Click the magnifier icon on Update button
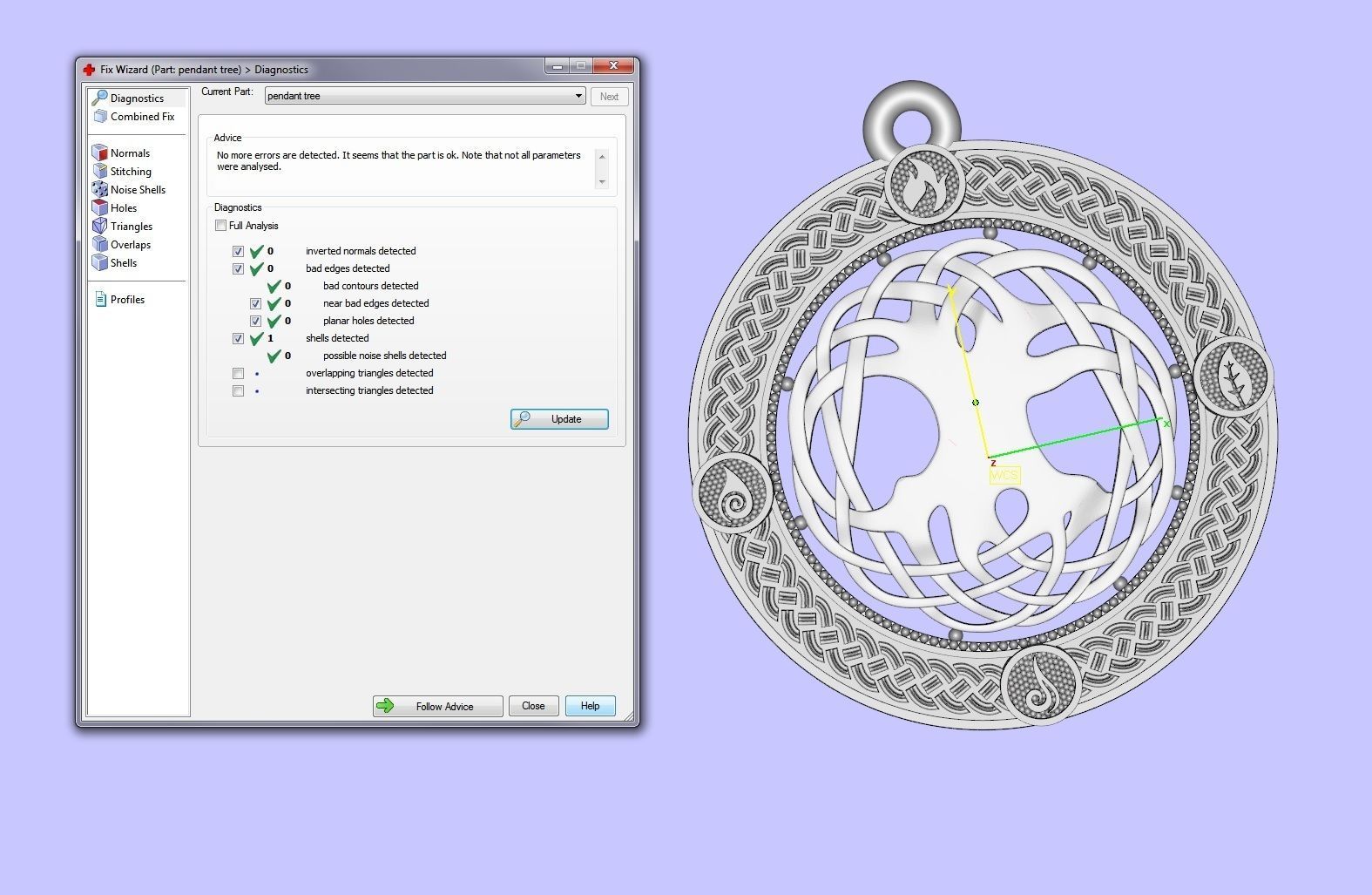Image resolution: width=1372 pixels, height=895 pixels. (522, 419)
